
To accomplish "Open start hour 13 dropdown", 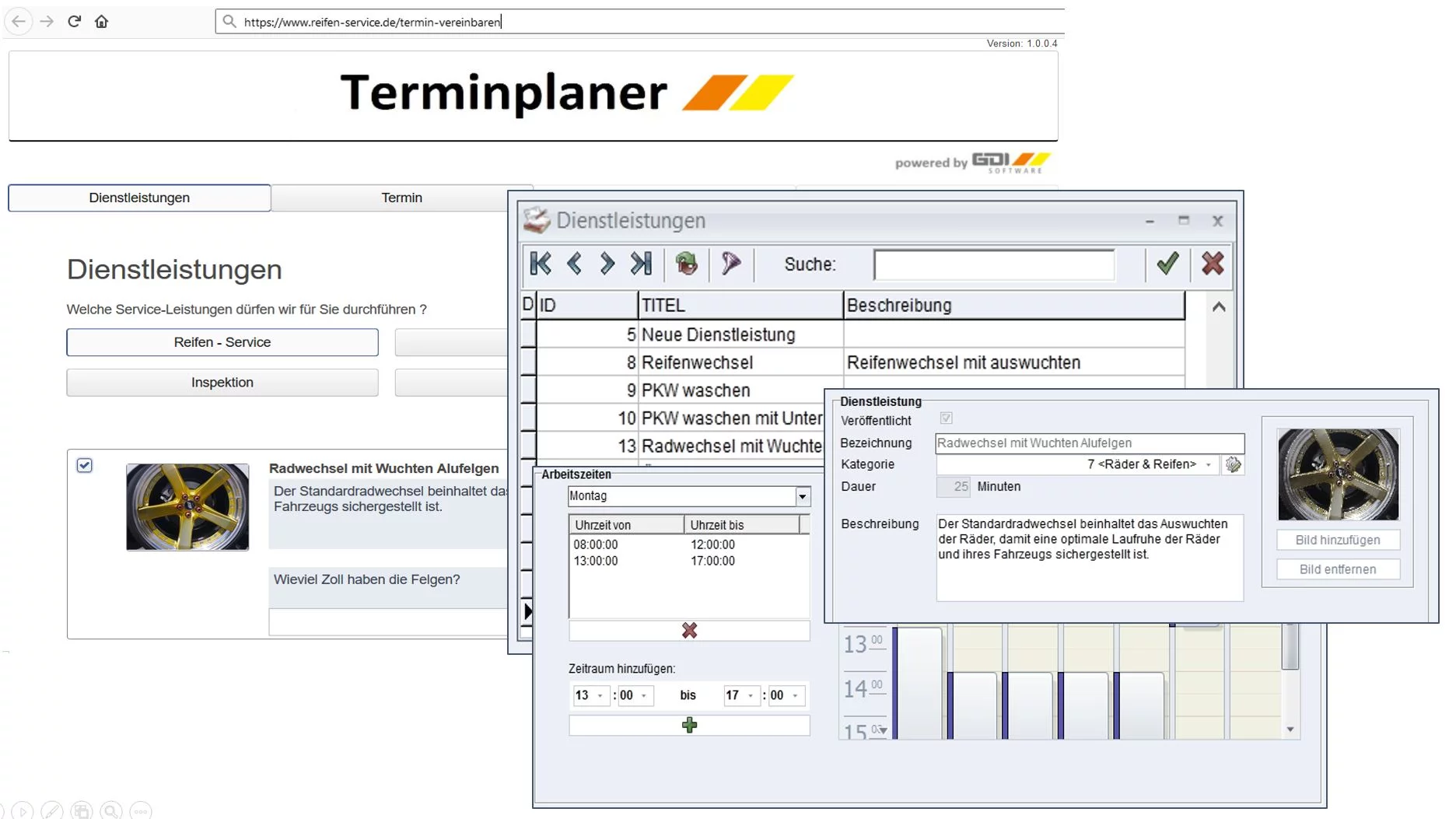I will 600,695.
